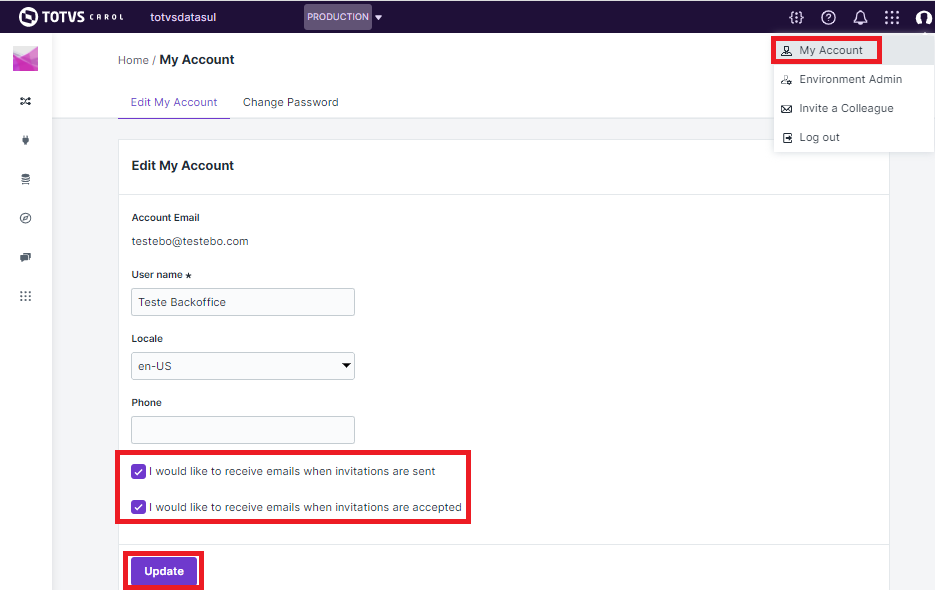The width and height of the screenshot is (935, 590).
Task: Expand the PRODUCTION environment dropdown arrow
Action: (379, 17)
